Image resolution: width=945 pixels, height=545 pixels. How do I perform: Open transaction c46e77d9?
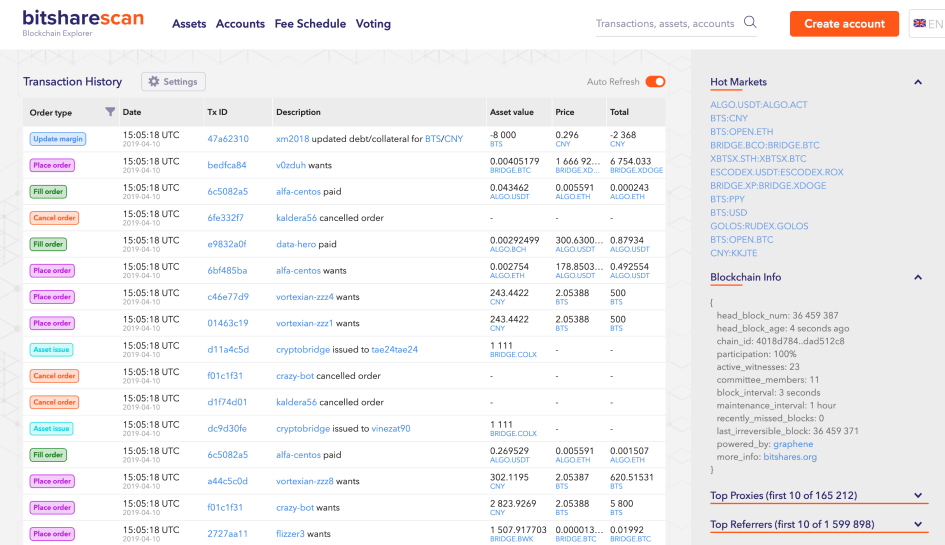click(228, 297)
